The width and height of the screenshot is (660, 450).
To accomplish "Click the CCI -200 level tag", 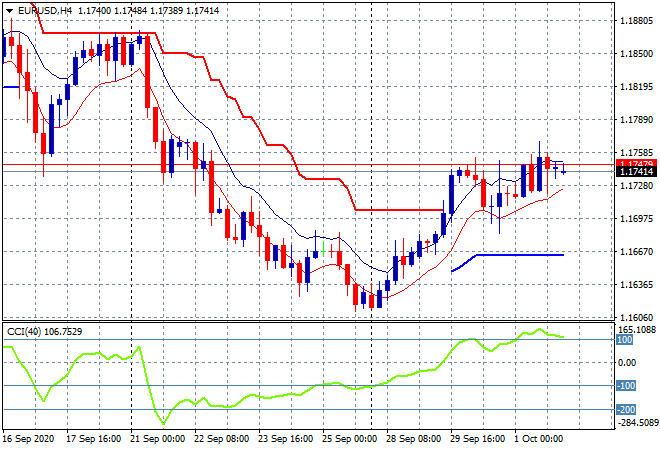I will [626, 410].
